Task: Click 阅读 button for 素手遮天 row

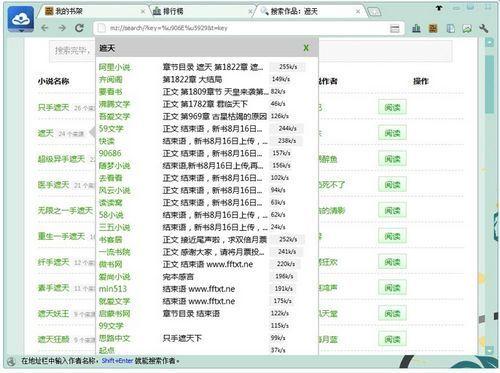Action: pos(392,288)
